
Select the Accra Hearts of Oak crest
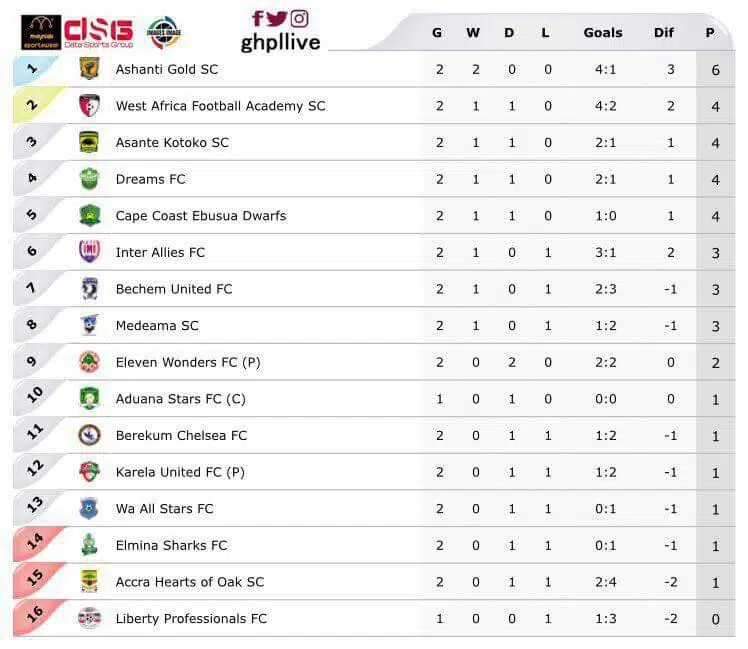pos(89,581)
